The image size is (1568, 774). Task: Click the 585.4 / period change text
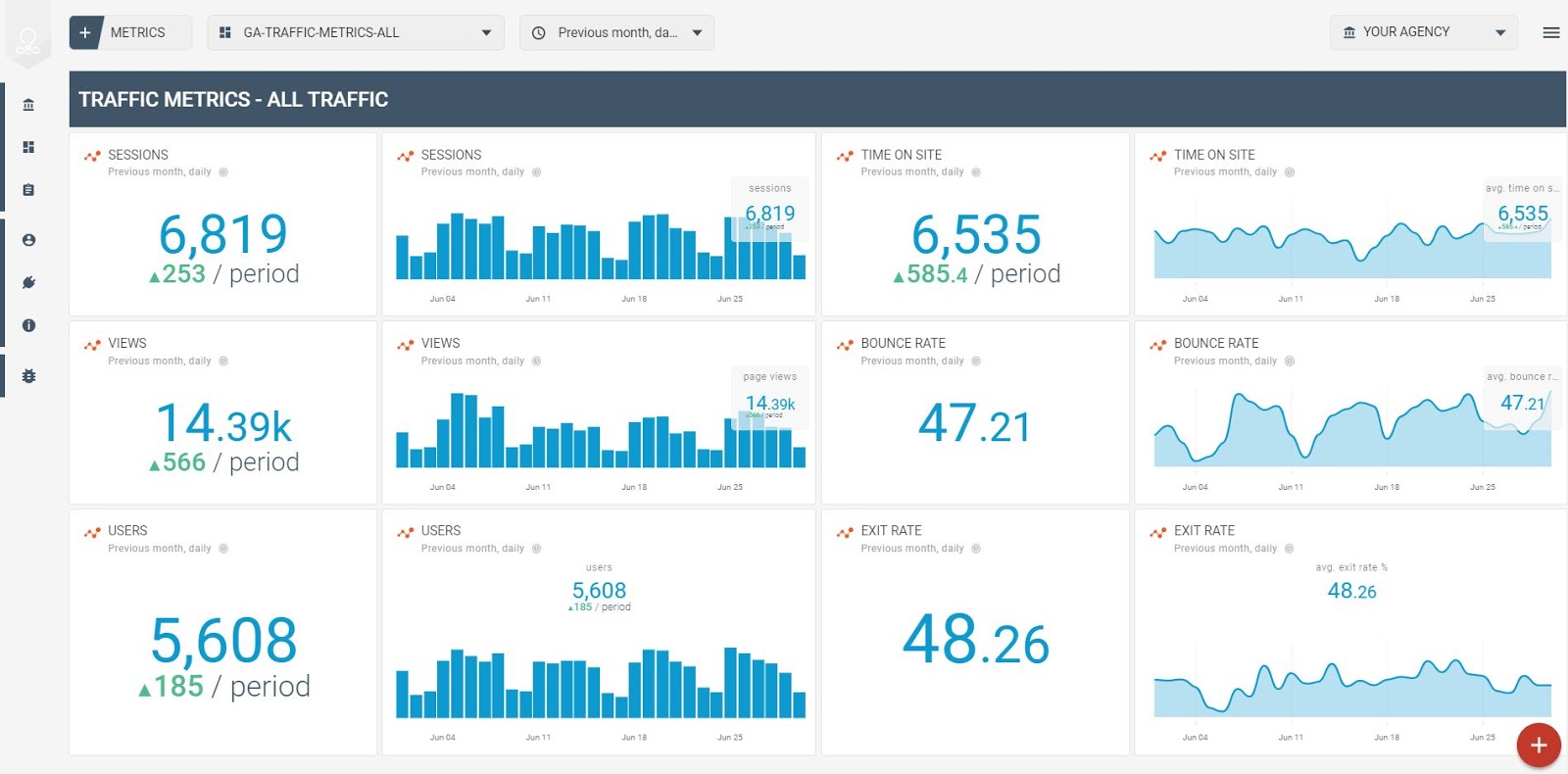(x=976, y=273)
